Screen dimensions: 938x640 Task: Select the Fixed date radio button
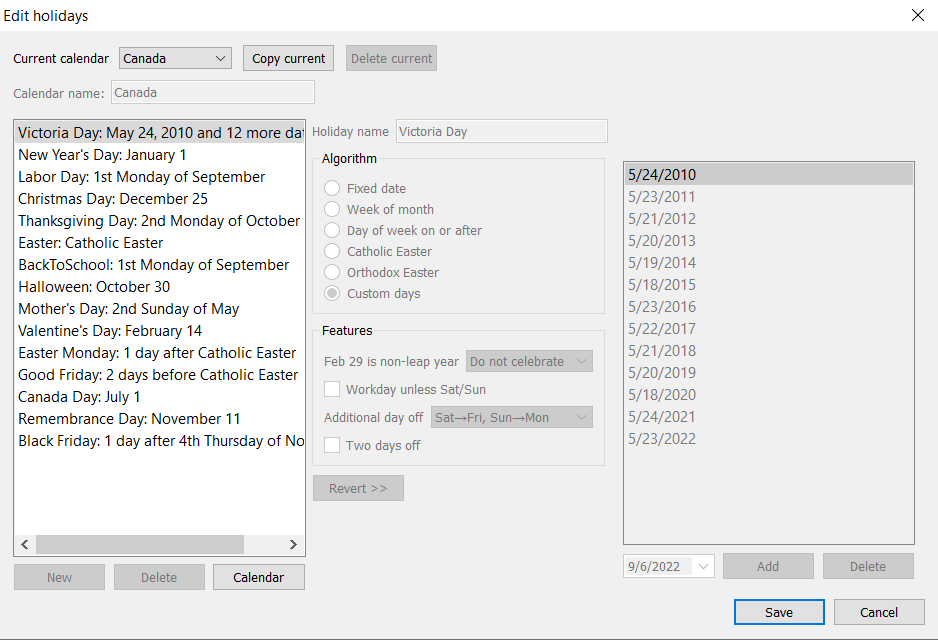pos(332,188)
